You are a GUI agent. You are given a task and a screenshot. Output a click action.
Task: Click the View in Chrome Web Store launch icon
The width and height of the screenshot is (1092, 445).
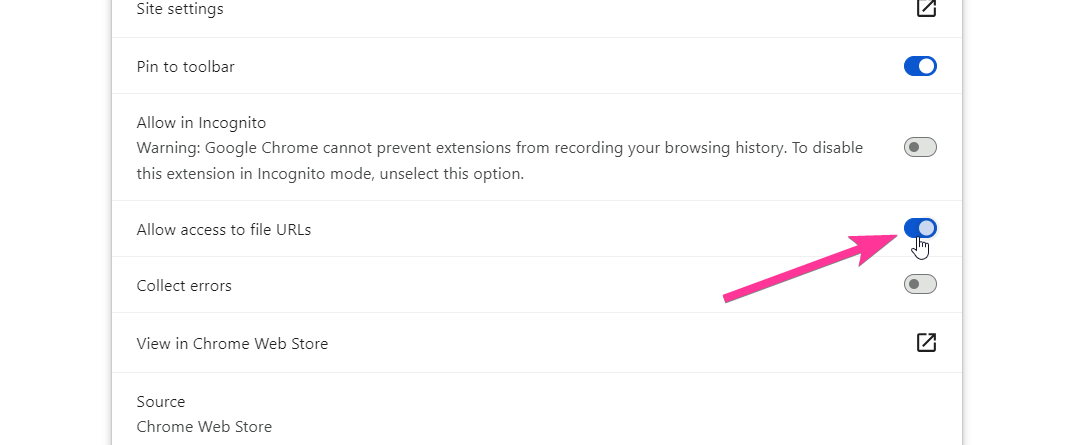(926, 343)
